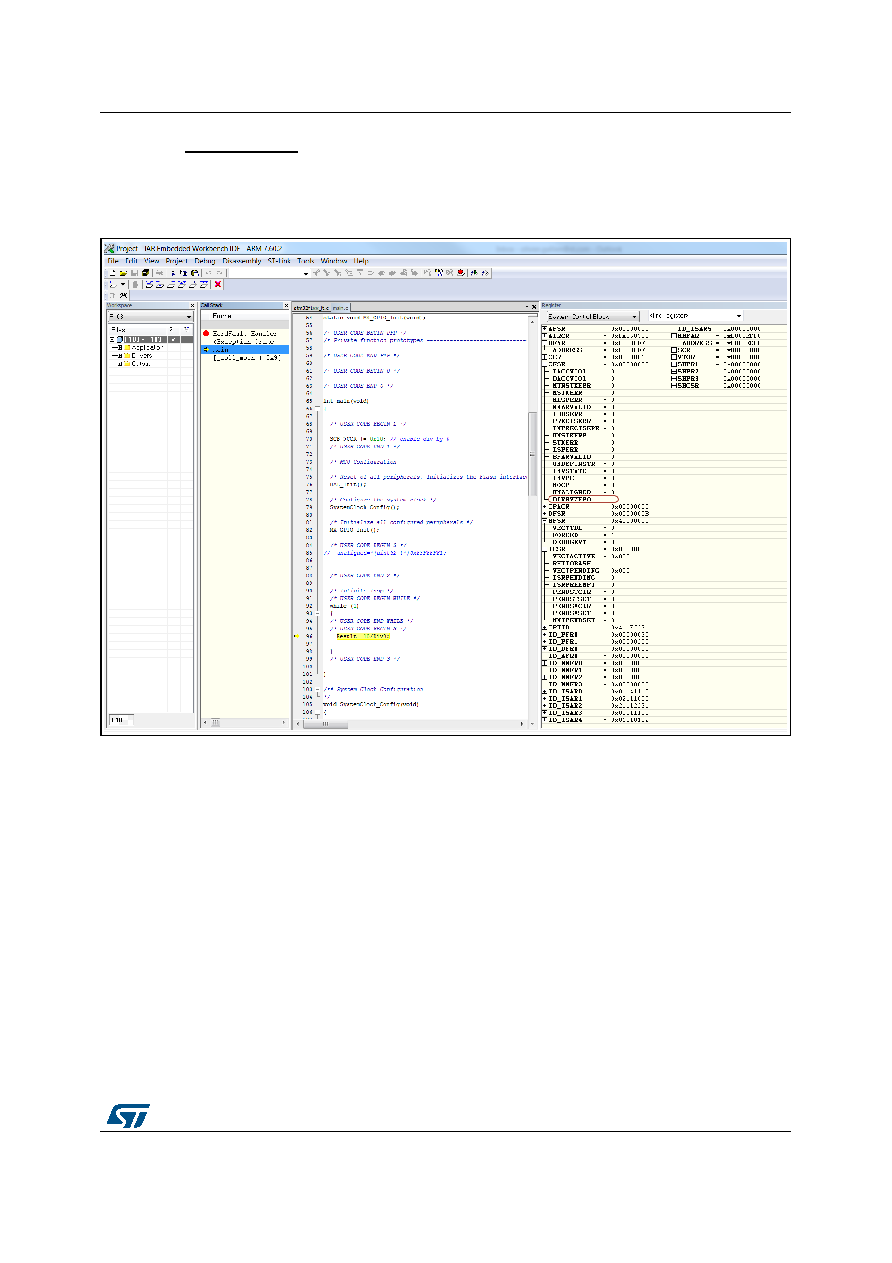The image size is (892, 1263).
Task: Open the Project menu
Action: [x=176, y=260]
